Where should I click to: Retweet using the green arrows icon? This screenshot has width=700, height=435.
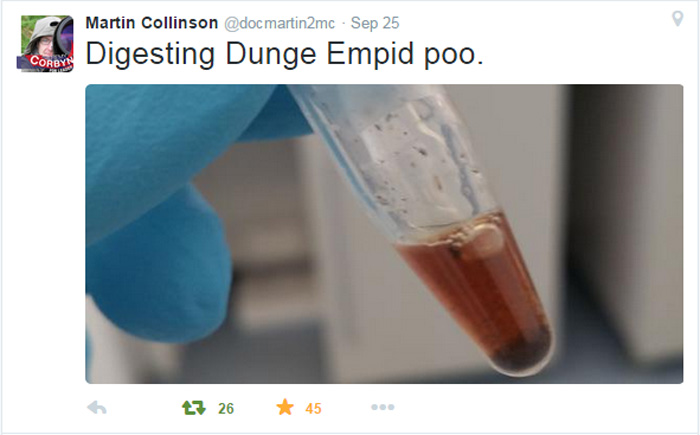pyautogui.click(x=194, y=408)
